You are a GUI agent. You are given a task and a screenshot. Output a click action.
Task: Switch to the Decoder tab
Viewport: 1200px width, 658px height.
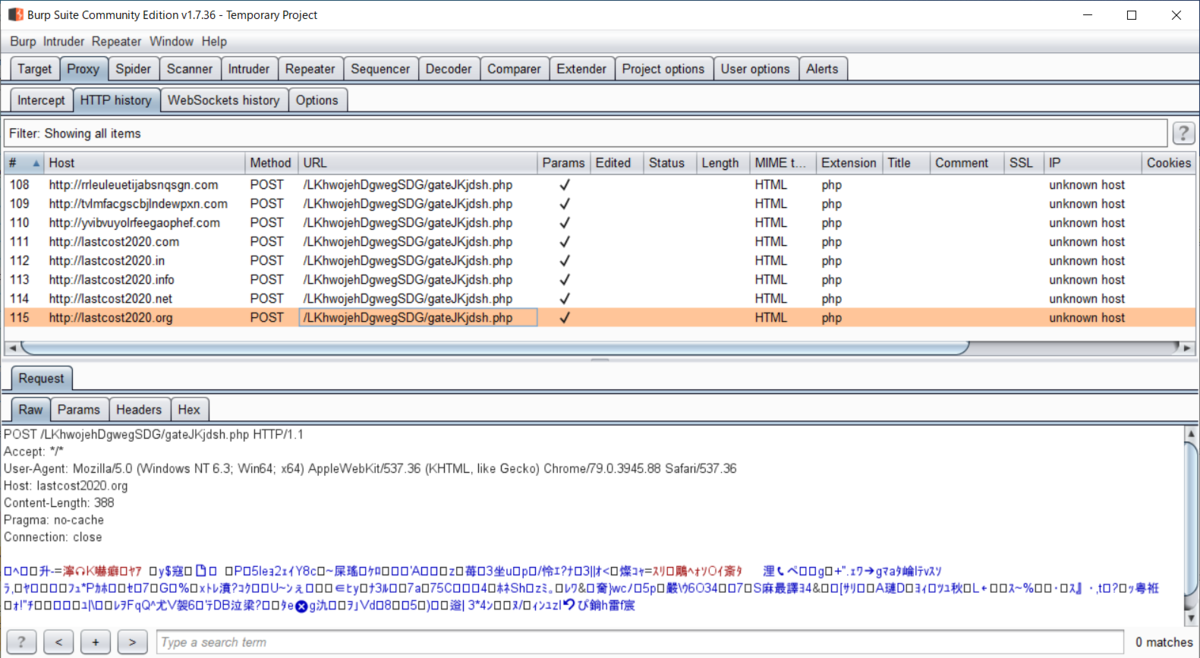[448, 69]
